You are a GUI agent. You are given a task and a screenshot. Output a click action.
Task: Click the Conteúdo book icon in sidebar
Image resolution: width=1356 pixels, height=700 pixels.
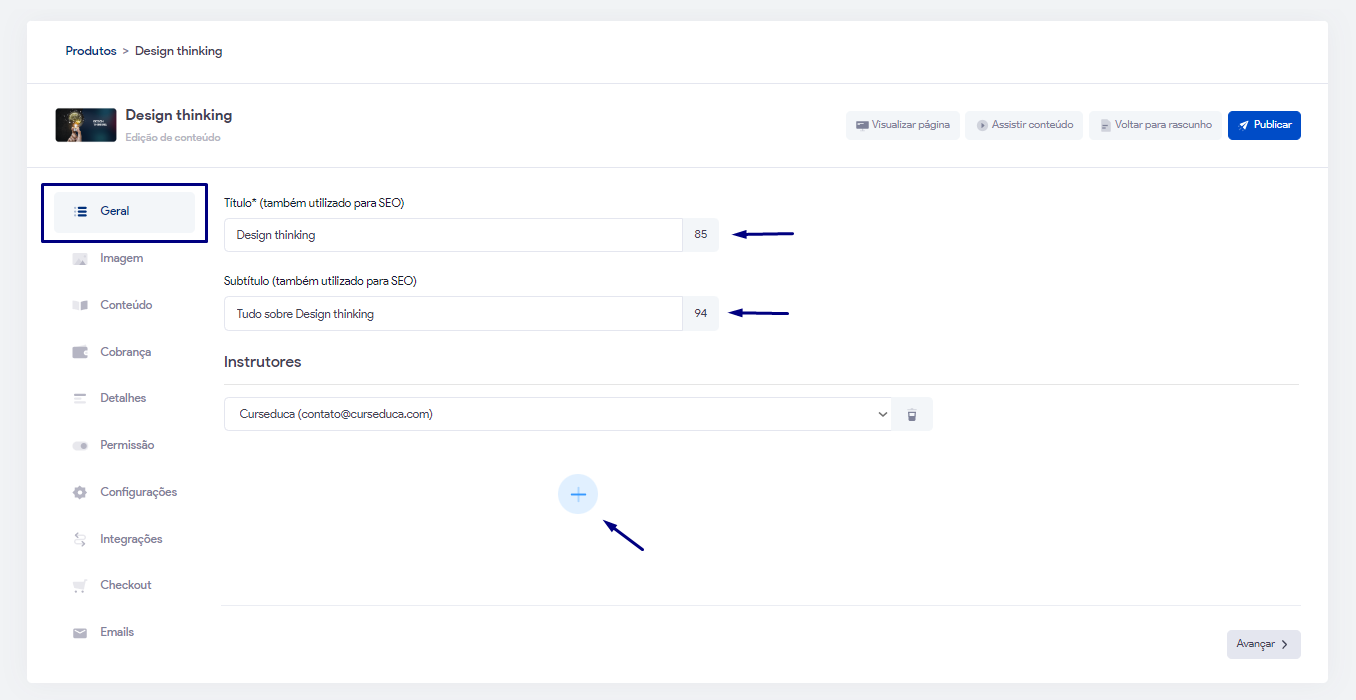tap(80, 305)
